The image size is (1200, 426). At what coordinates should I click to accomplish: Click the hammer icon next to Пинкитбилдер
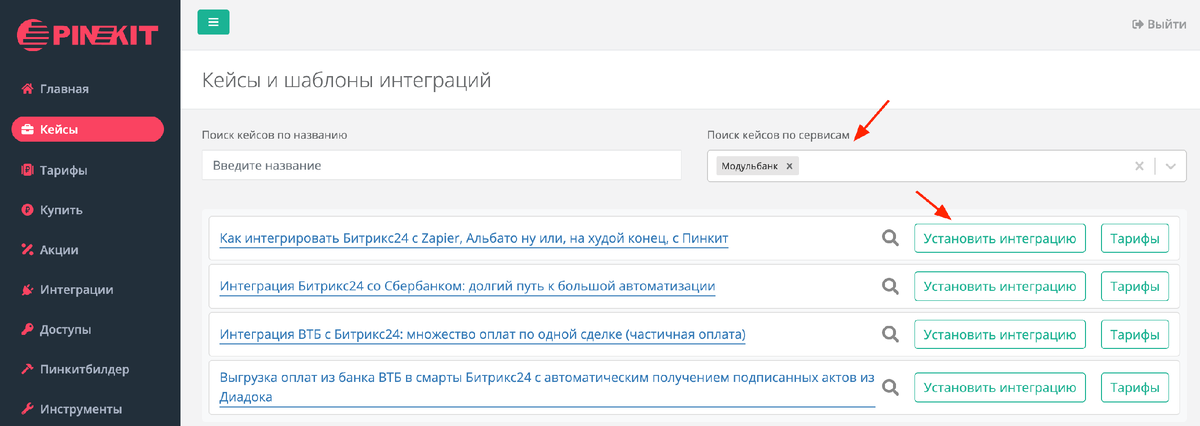tap(28, 369)
